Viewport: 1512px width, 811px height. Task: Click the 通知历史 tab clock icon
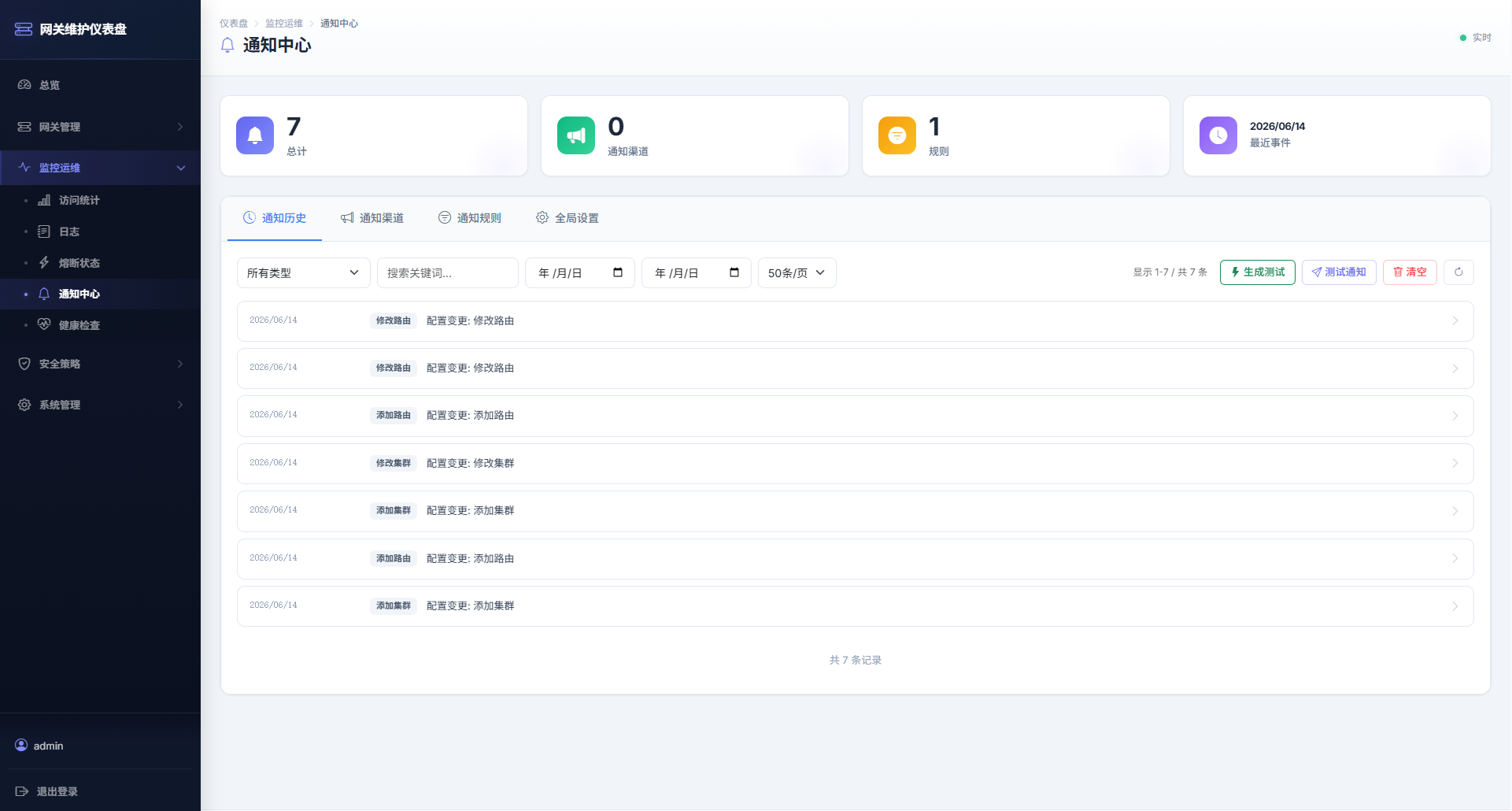(x=250, y=218)
